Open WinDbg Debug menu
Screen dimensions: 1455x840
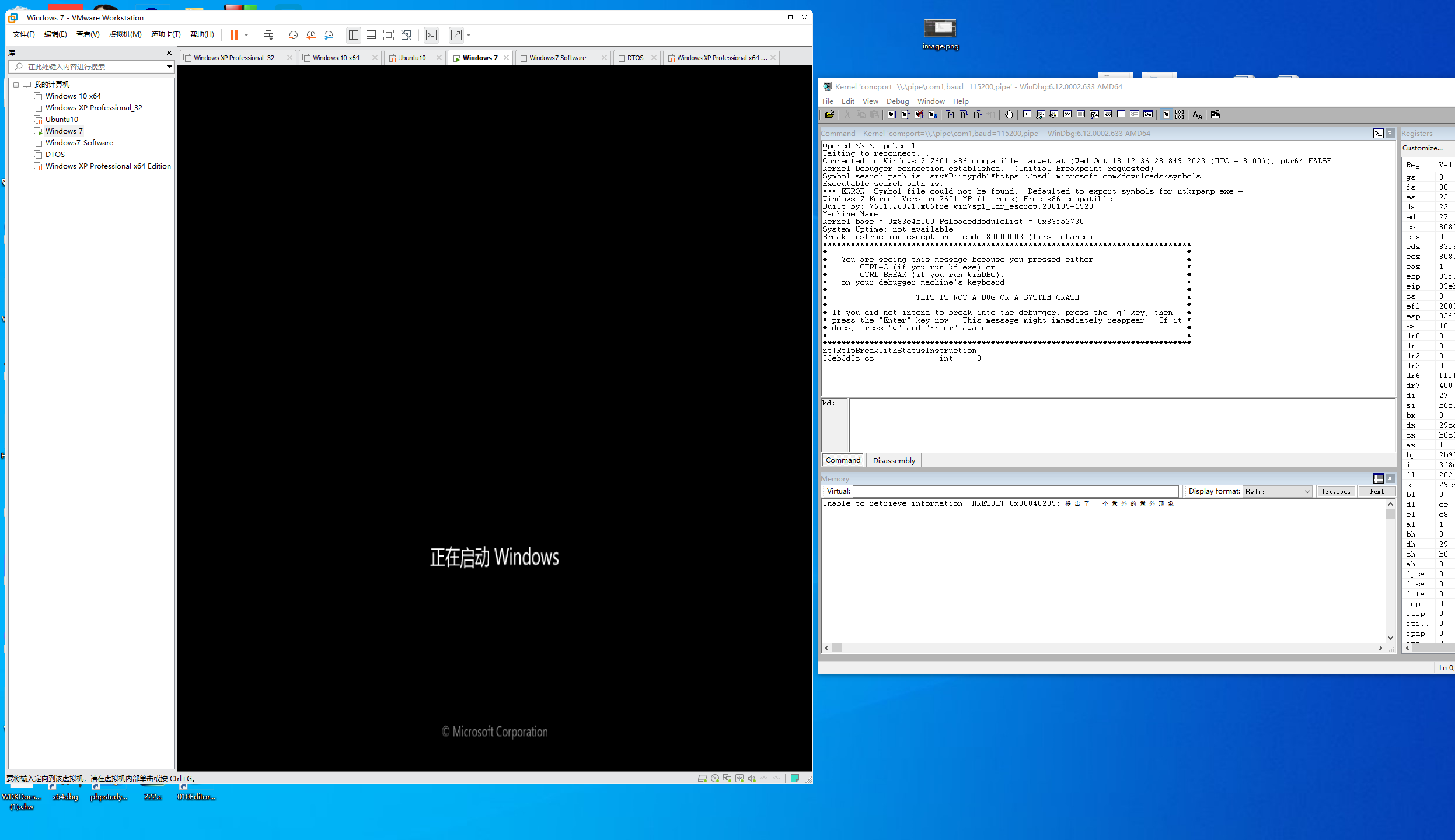pos(897,101)
